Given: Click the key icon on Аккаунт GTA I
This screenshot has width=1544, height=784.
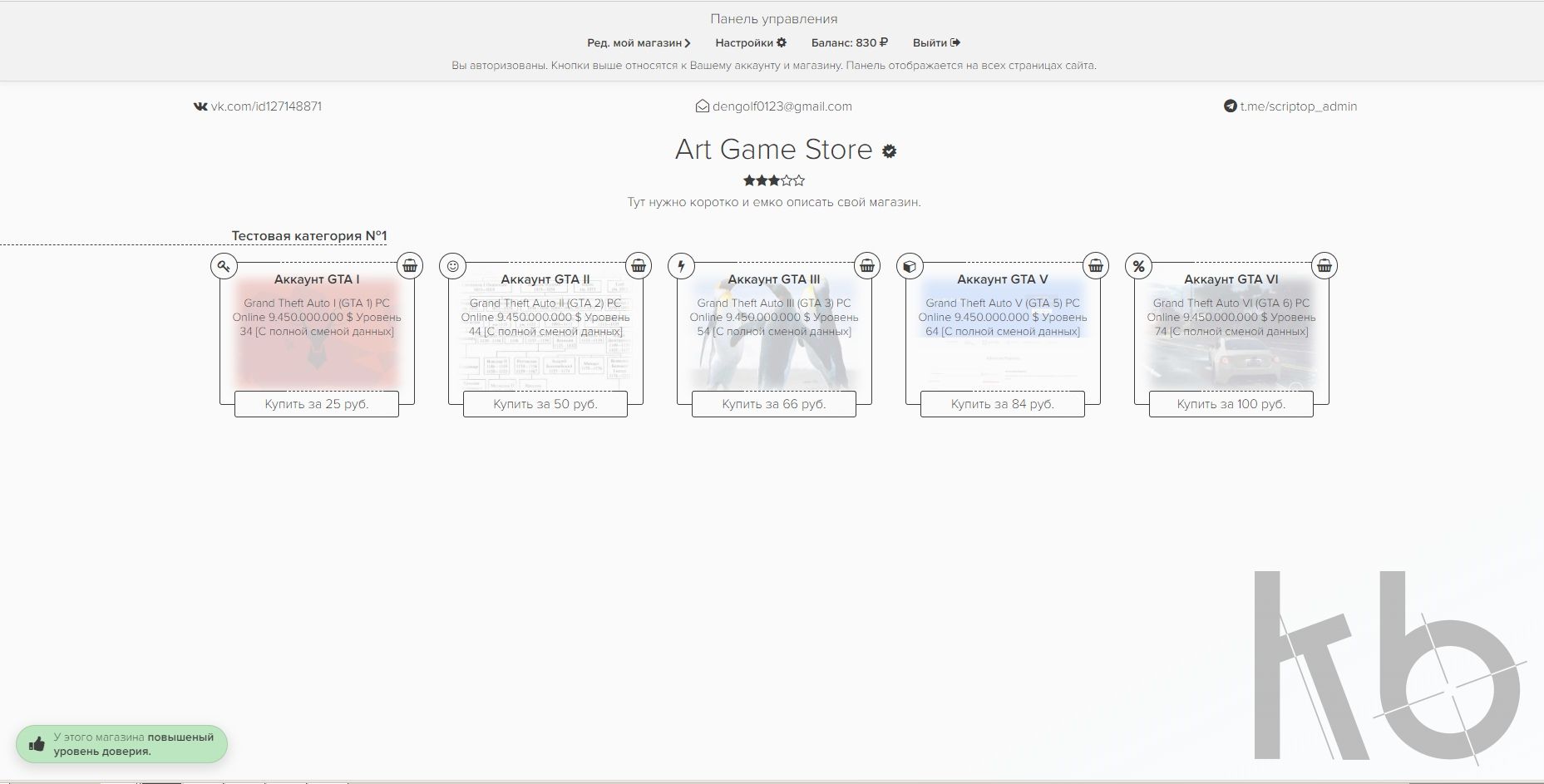Looking at the screenshot, I should click(224, 266).
